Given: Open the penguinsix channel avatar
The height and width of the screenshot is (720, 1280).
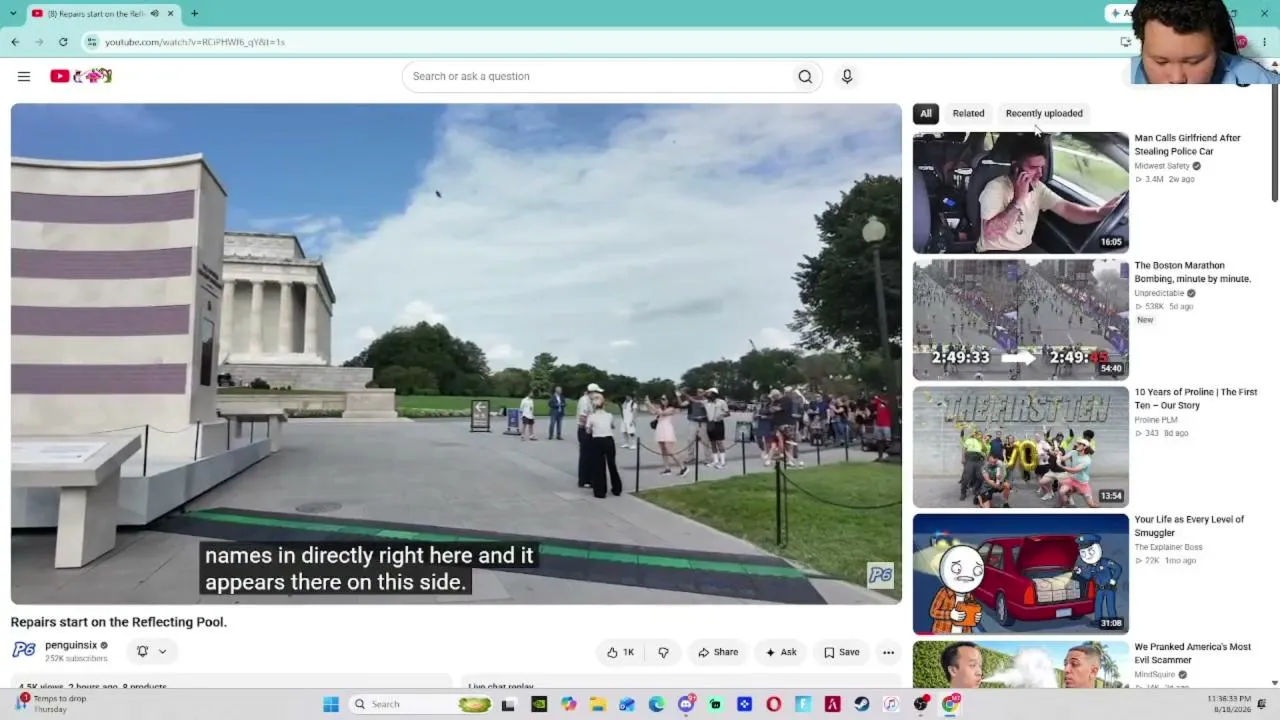Looking at the screenshot, I should (x=24, y=650).
